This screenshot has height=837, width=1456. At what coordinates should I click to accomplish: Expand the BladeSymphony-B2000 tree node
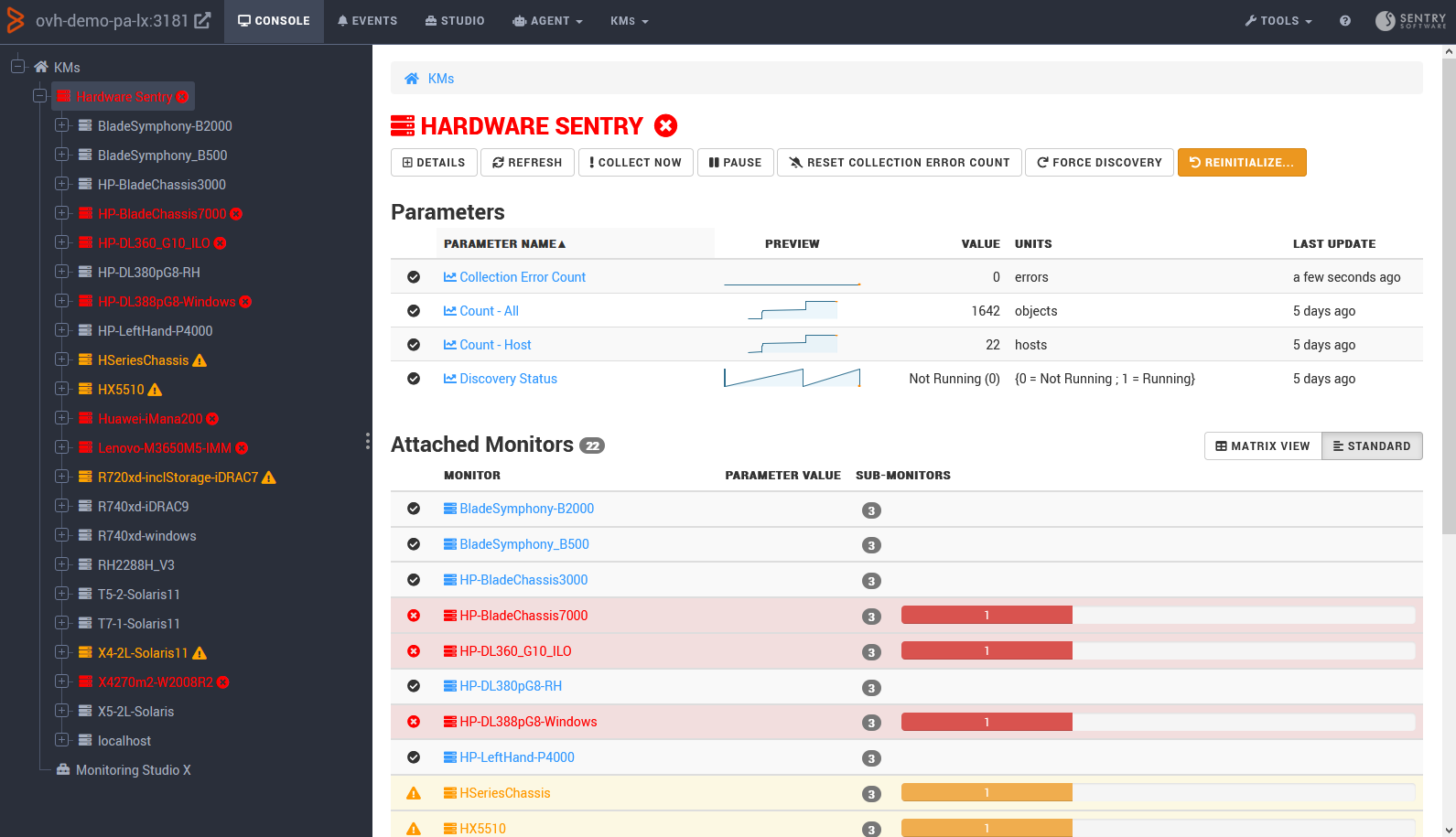coord(61,125)
